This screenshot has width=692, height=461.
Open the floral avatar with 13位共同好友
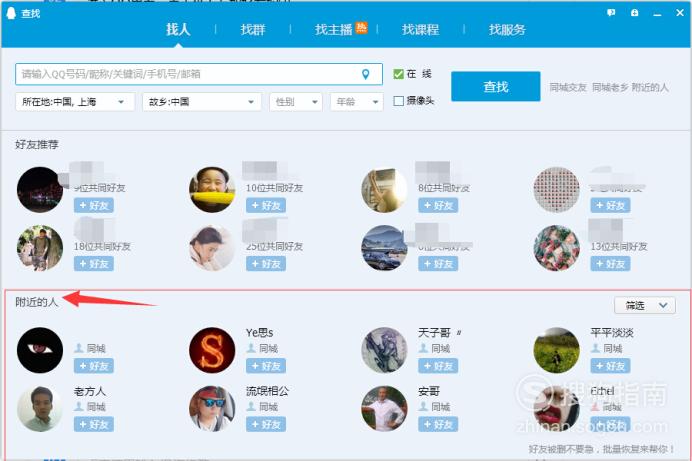click(x=557, y=248)
